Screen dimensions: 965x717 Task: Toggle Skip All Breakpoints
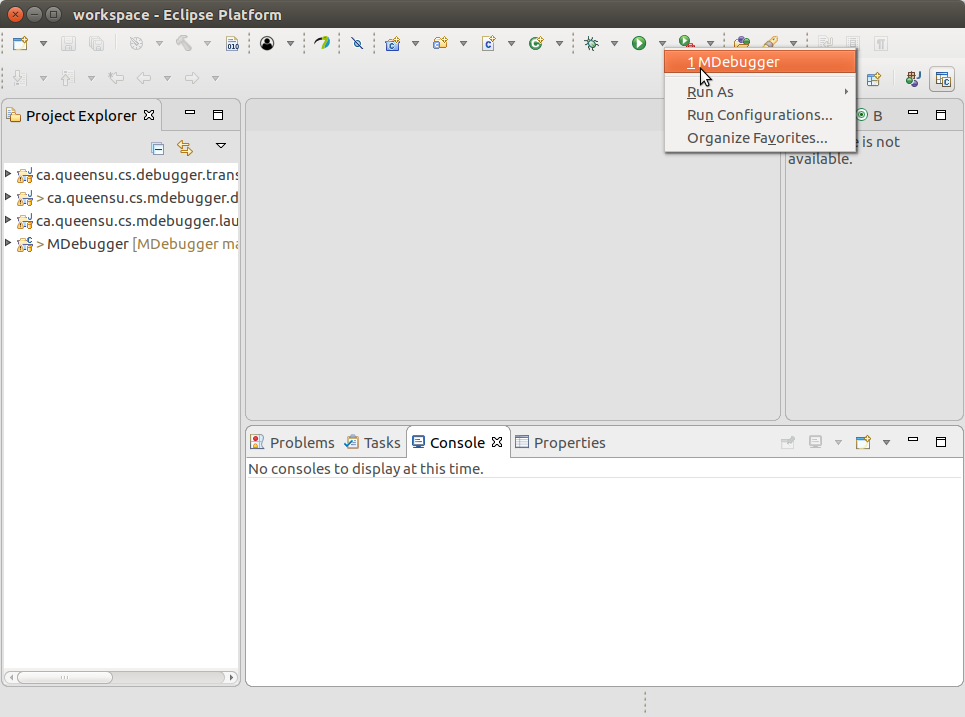point(357,43)
